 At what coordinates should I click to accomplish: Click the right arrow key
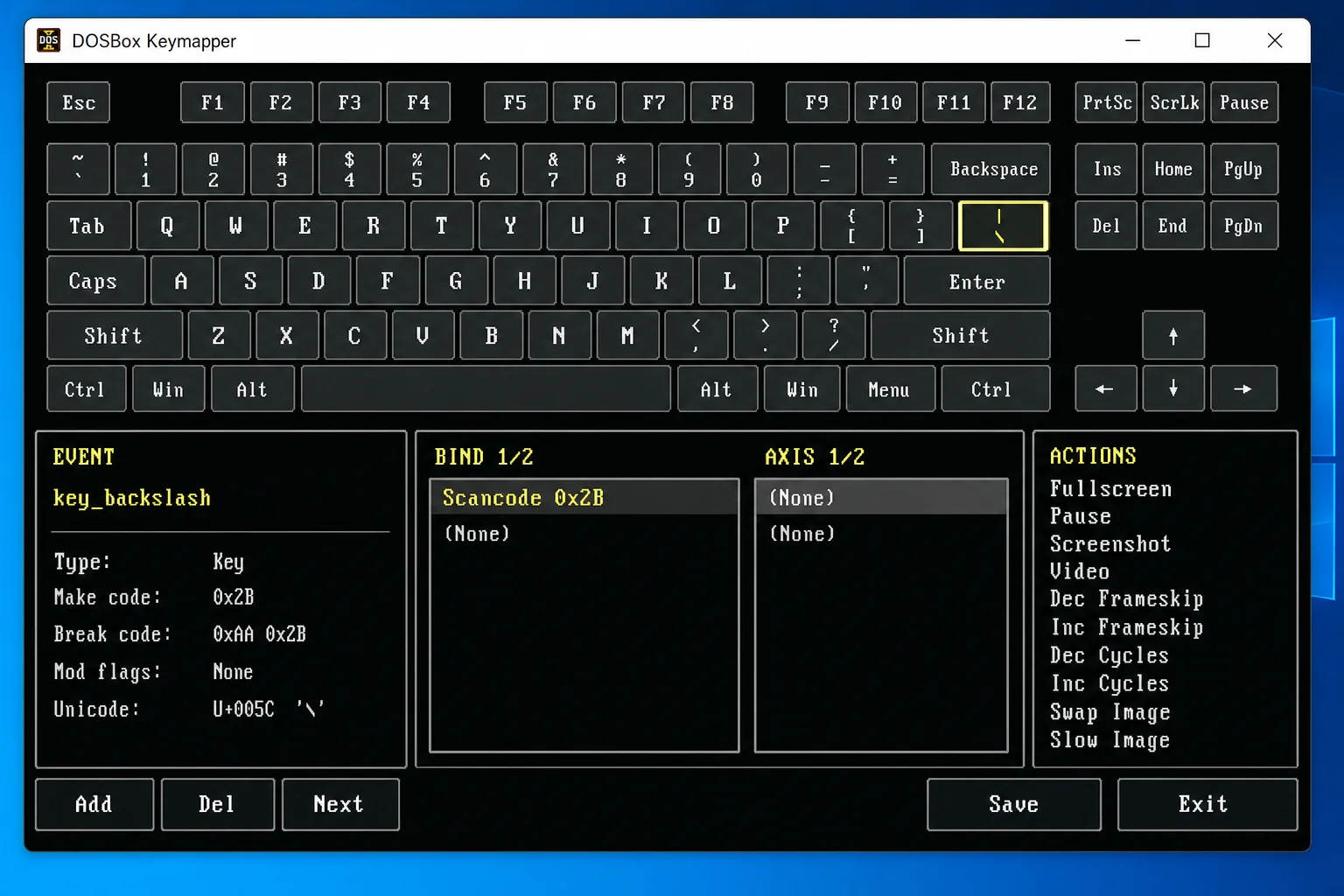pos(1243,388)
